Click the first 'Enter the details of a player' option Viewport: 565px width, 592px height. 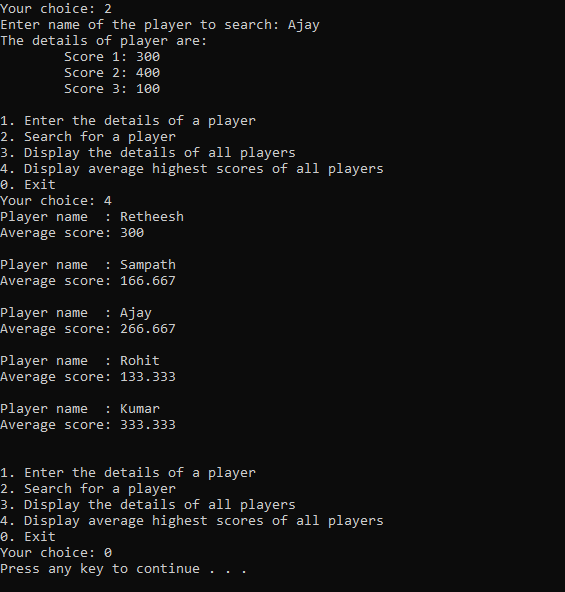point(128,121)
